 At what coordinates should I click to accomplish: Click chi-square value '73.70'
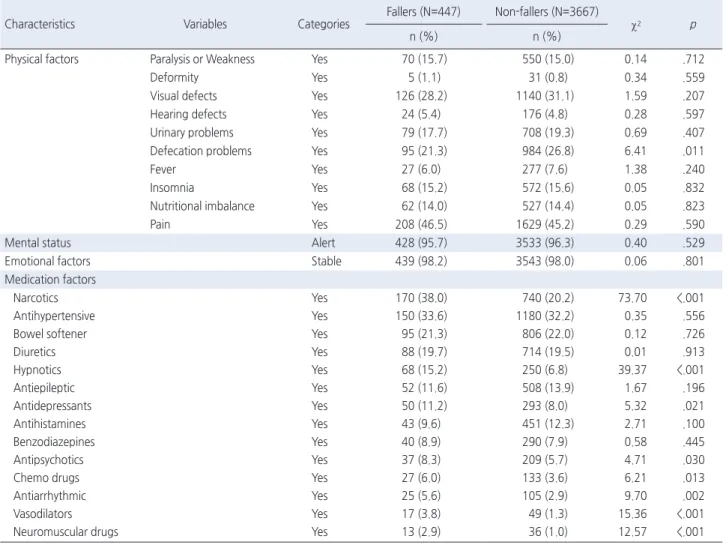(632, 298)
